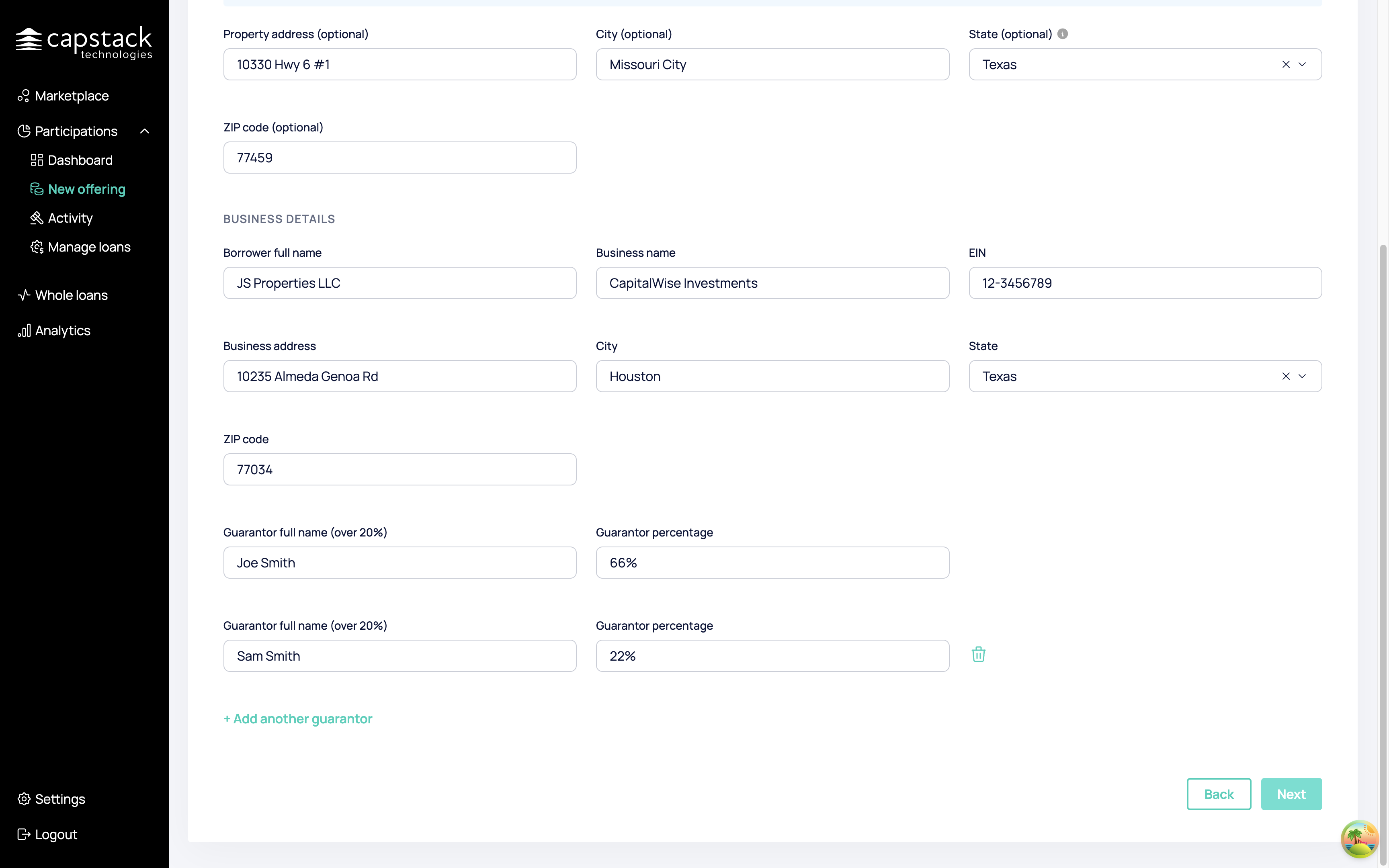
Task: Click the Back button
Action: point(1219,794)
